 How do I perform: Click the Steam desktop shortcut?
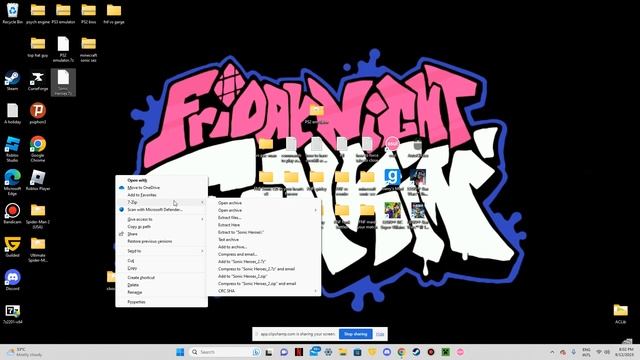12,80
